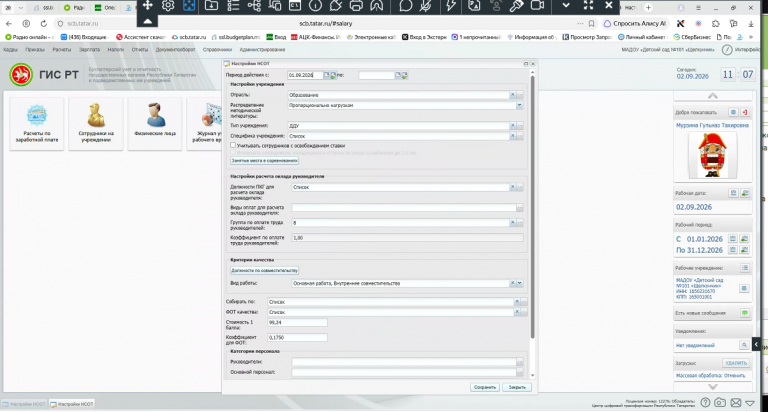Open the 'Приказы' menu
This screenshot has height=412, width=768.
tap(35, 49)
